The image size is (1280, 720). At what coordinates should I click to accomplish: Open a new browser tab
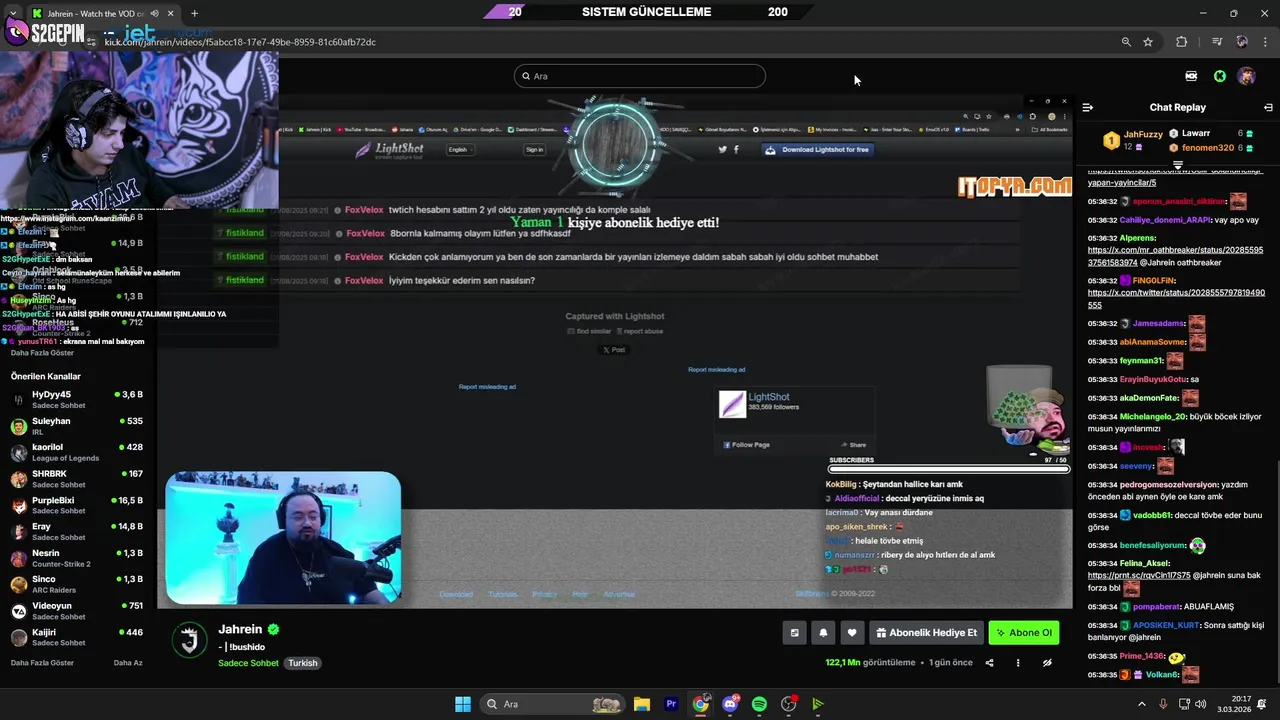coord(194,13)
